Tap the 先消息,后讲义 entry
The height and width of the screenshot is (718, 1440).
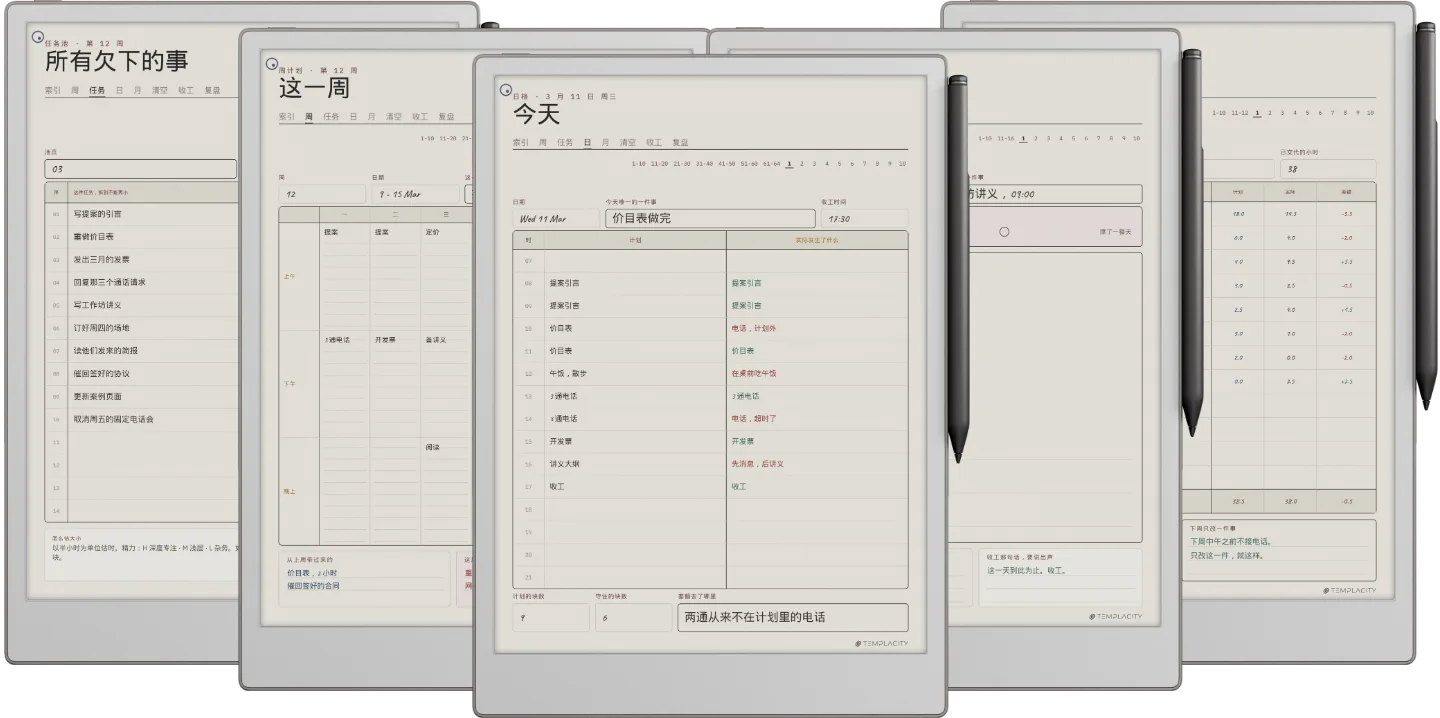[757, 464]
